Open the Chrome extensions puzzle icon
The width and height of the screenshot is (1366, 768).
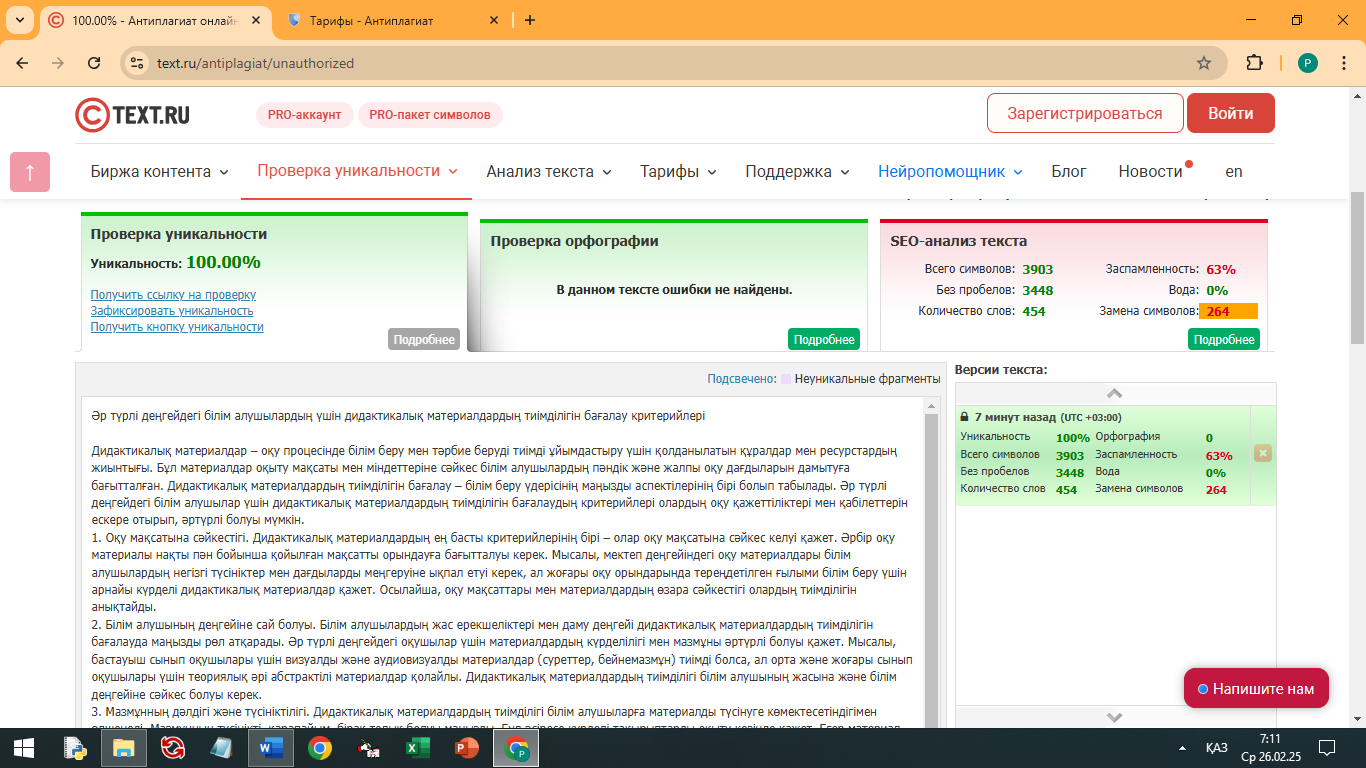[1255, 63]
